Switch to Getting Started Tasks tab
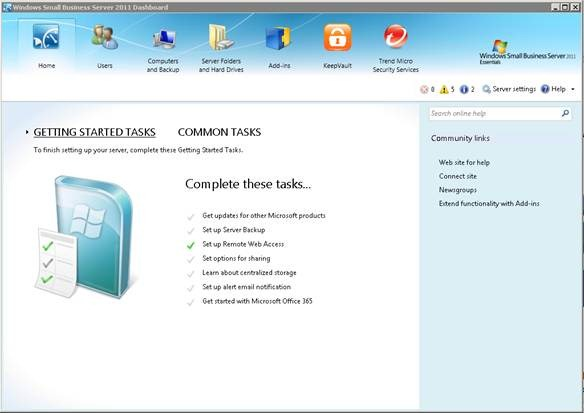 95,132
